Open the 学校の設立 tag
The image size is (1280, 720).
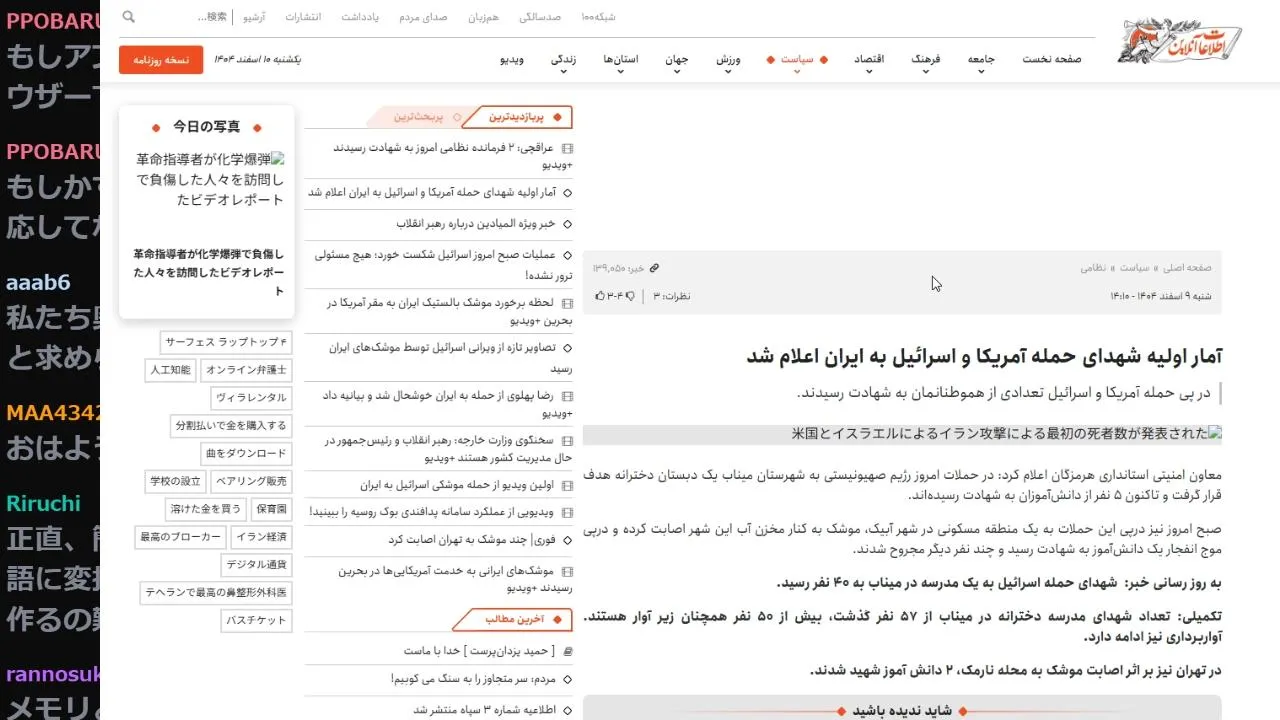pos(175,481)
